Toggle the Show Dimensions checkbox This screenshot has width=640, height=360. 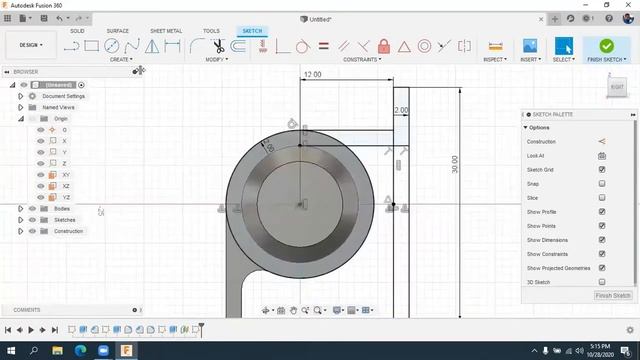(602, 240)
